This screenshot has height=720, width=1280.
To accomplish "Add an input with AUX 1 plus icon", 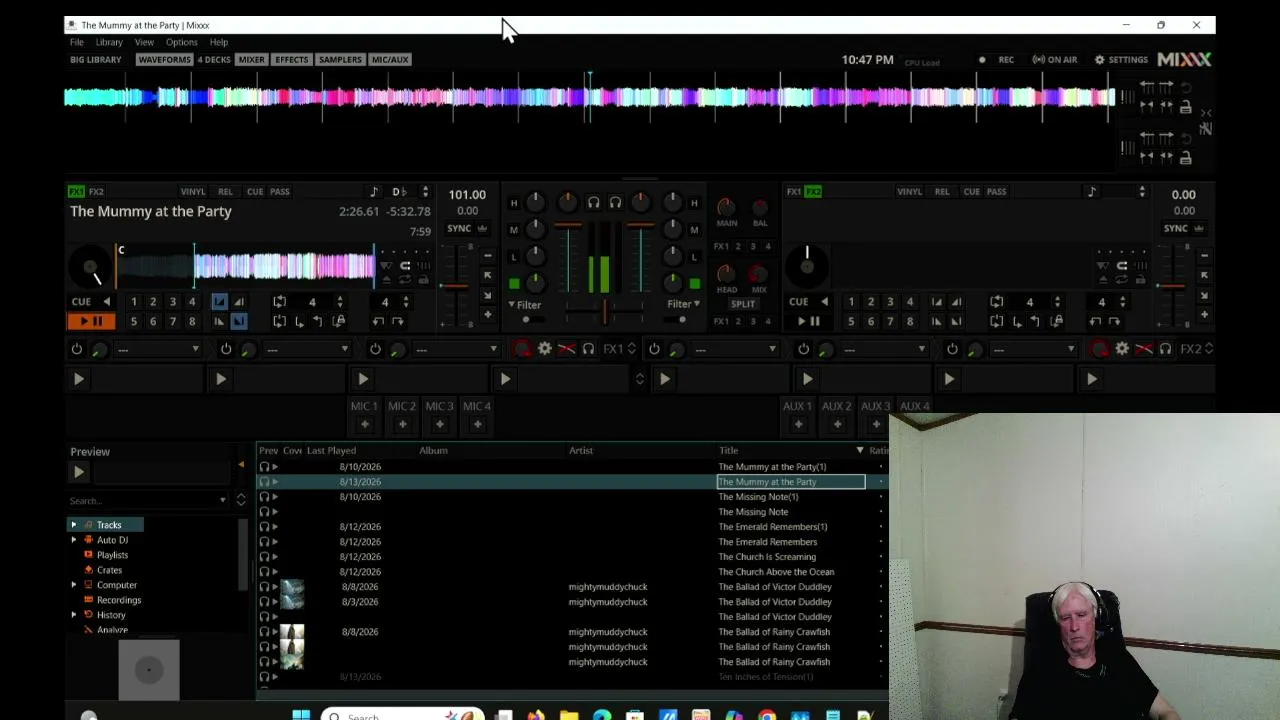I will (798, 425).
